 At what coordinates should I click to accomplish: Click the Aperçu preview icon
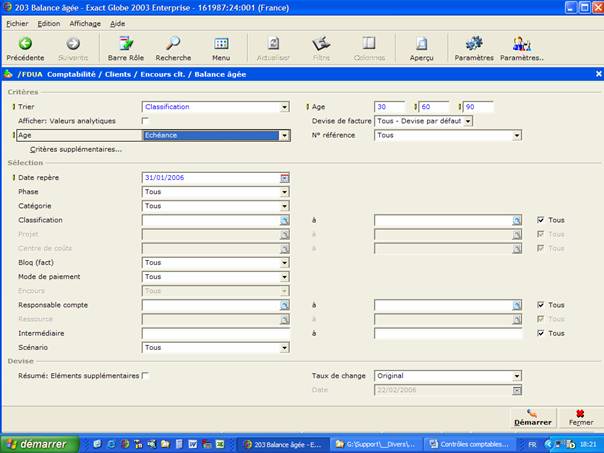point(422,44)
